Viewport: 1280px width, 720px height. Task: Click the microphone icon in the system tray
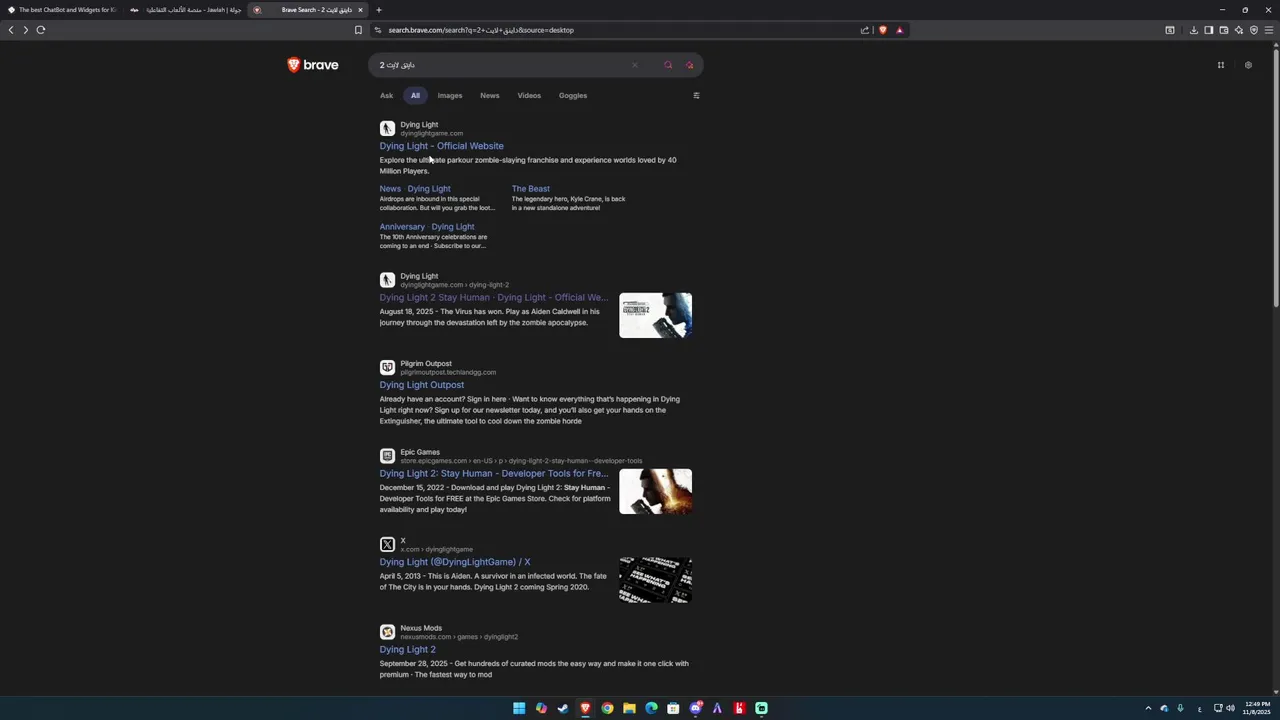(1180, 708)
